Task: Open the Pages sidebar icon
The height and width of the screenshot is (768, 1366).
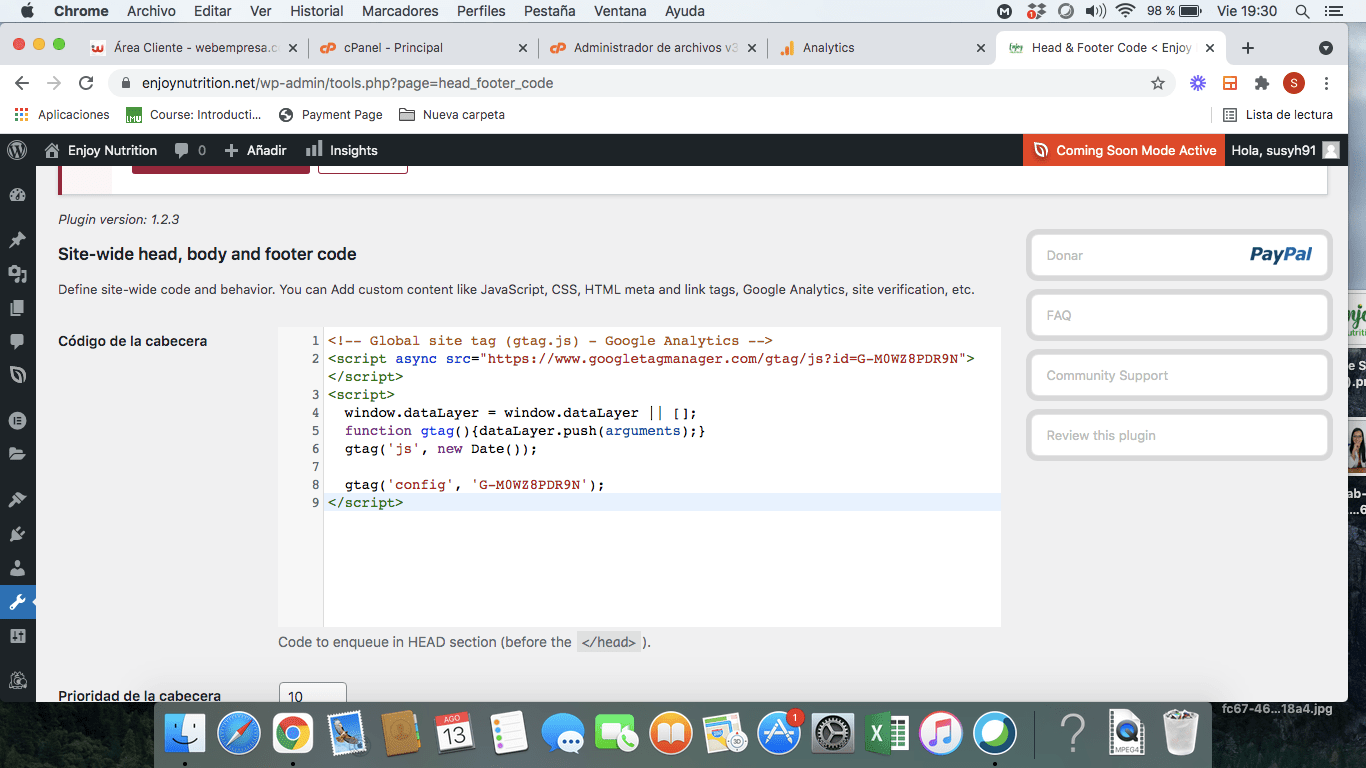Action: coord(17,308)
